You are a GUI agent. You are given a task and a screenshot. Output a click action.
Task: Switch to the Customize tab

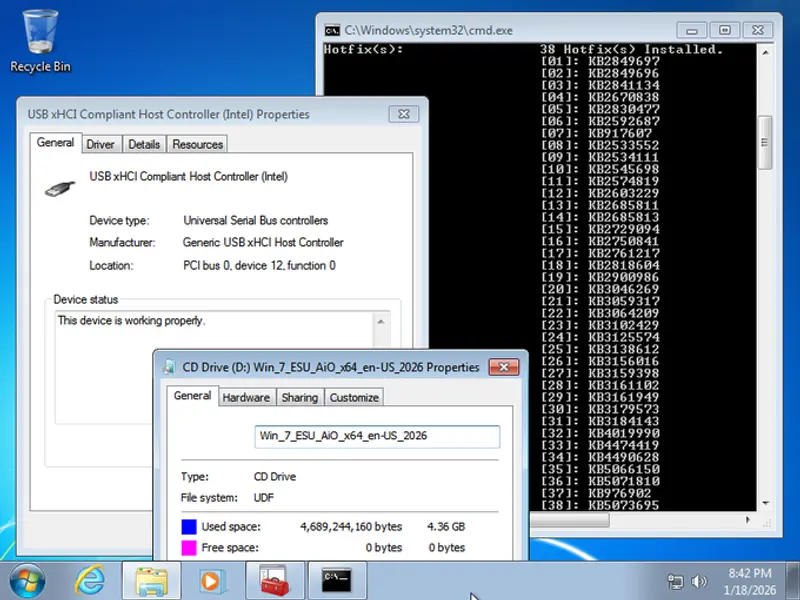353,397
